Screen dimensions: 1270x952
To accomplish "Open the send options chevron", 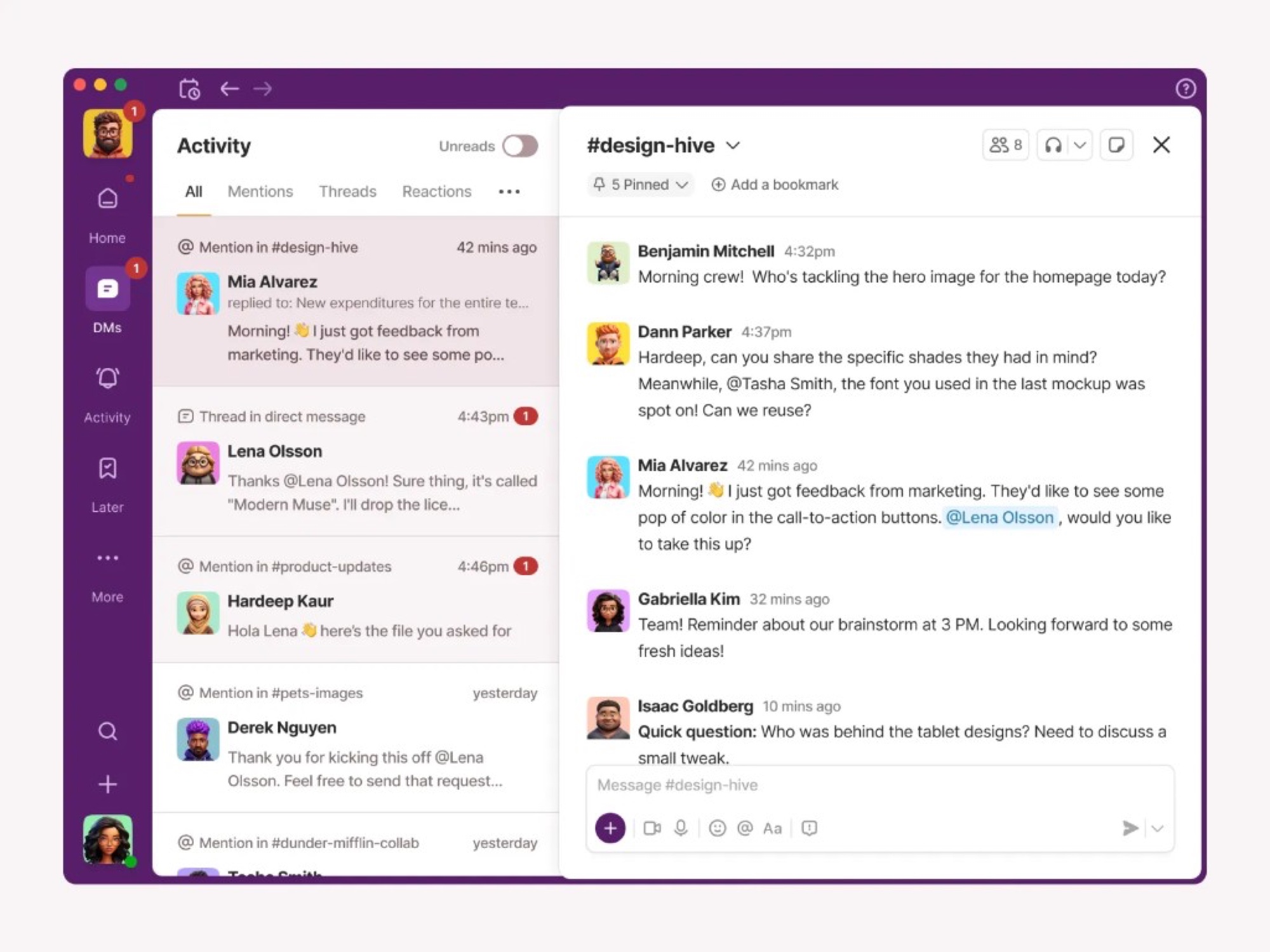I will point(1158,828).
